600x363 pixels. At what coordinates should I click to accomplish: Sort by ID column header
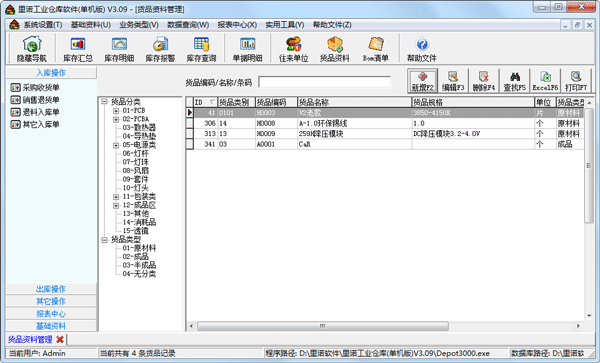click(205, 102)
